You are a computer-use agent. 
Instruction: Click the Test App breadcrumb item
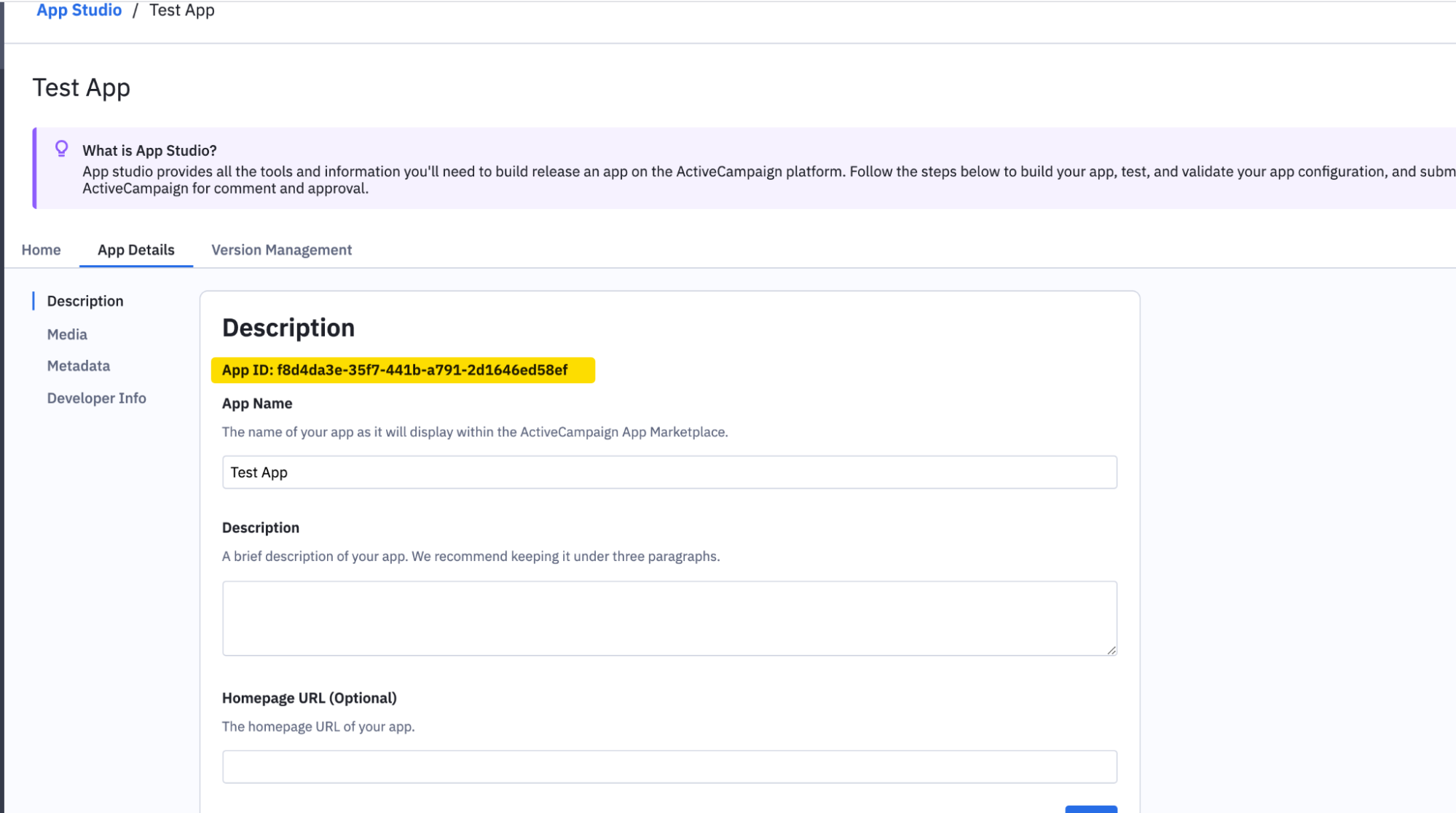pos(181,10)
